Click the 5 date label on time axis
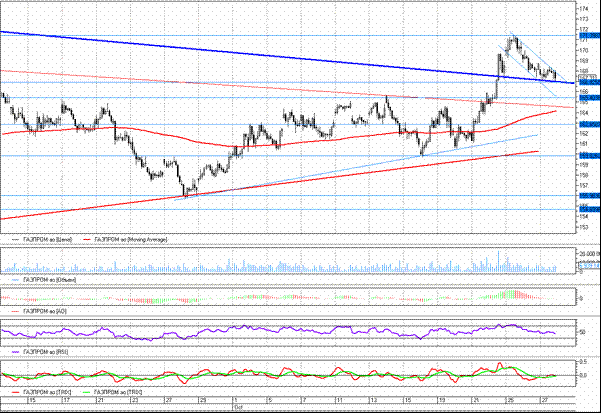This screenshot has width=601, height=413. (270, 400)
